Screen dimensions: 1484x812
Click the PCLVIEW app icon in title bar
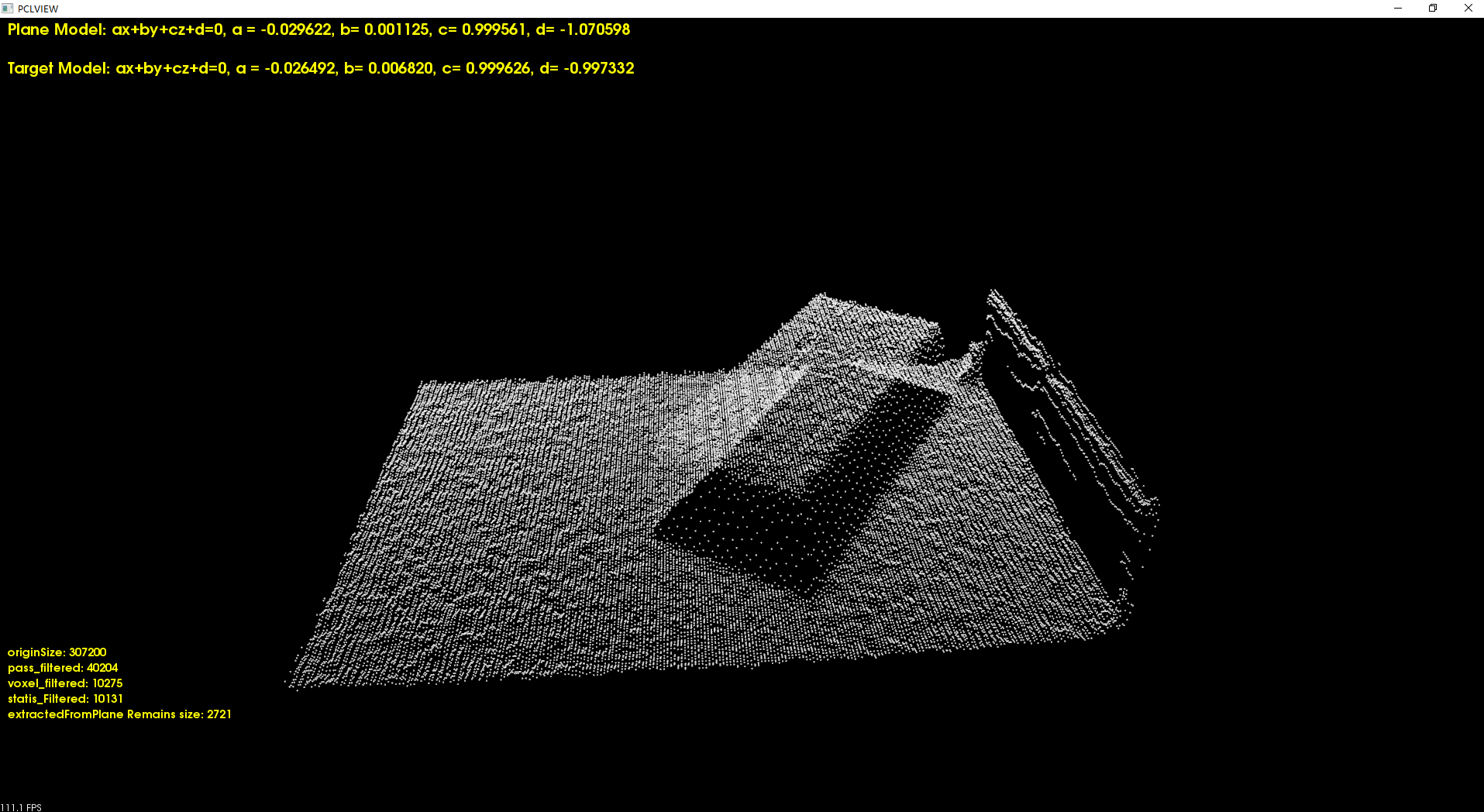(8, 9)
